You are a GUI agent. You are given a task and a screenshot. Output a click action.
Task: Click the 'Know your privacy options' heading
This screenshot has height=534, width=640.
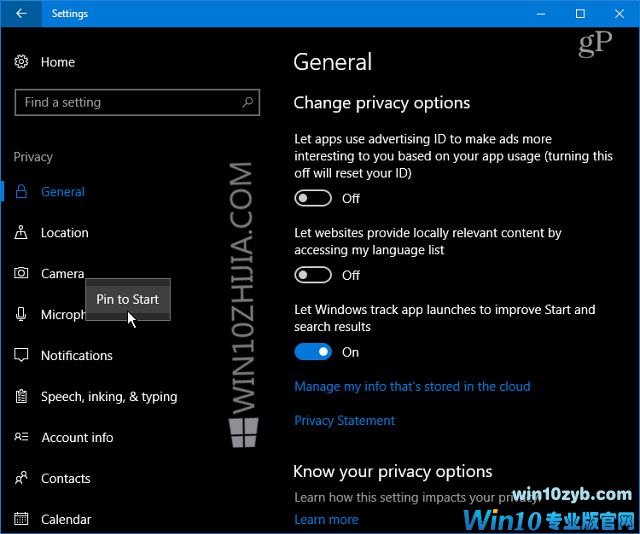[393, 472]
